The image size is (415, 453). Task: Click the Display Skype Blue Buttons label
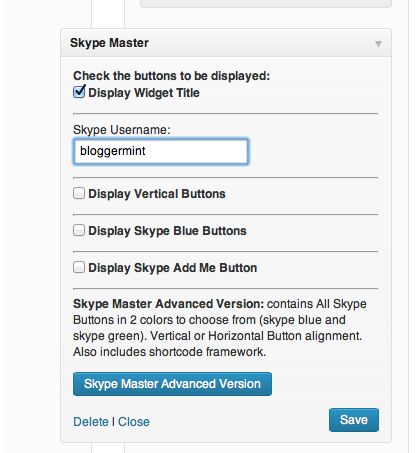click(x=167, y=231)
